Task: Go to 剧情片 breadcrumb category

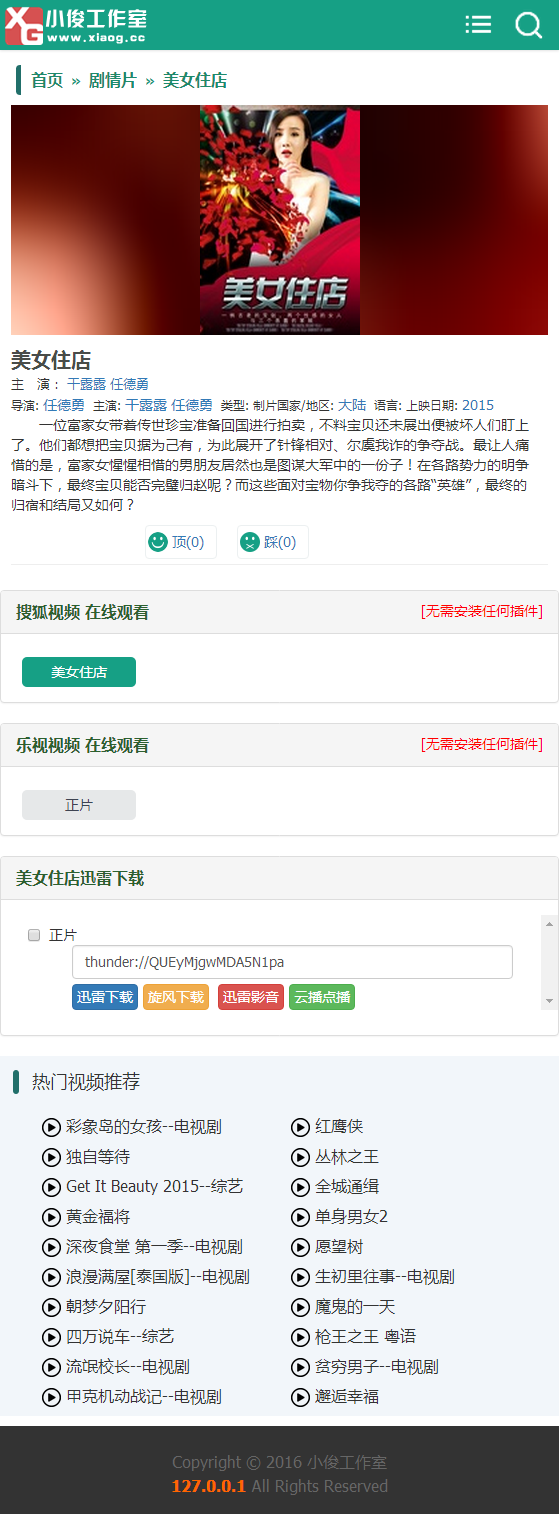Action: tap(113, 80)
